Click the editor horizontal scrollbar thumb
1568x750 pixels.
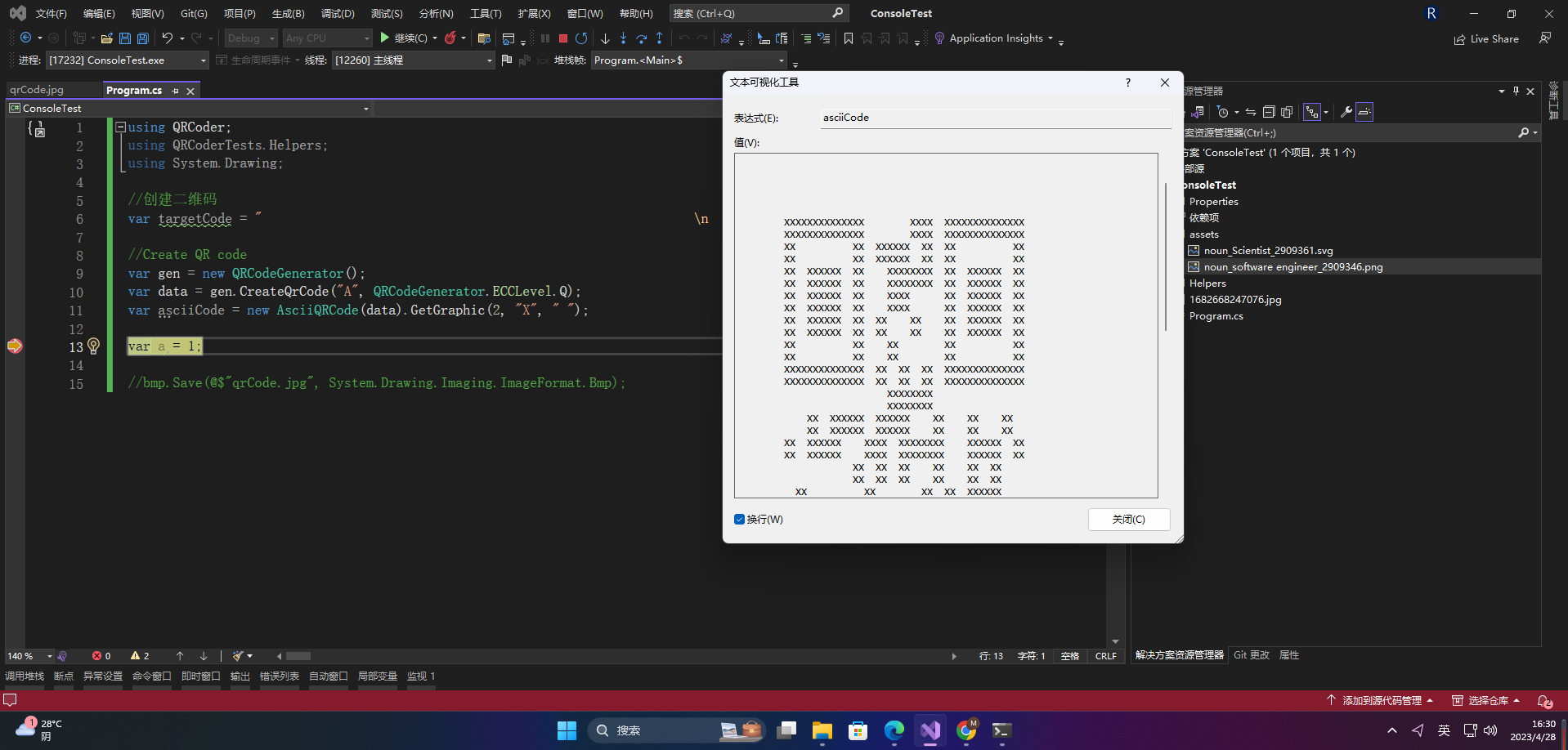point(298,656)
